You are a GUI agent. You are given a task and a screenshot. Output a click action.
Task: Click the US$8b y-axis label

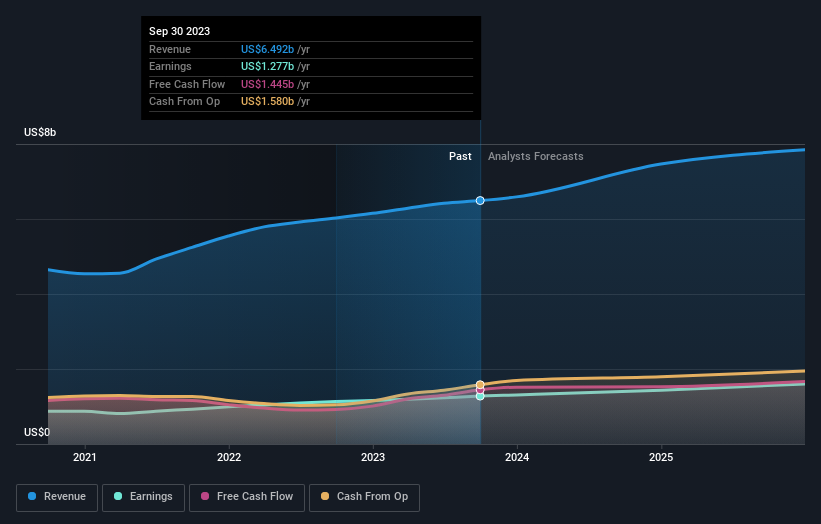point(40,132)
